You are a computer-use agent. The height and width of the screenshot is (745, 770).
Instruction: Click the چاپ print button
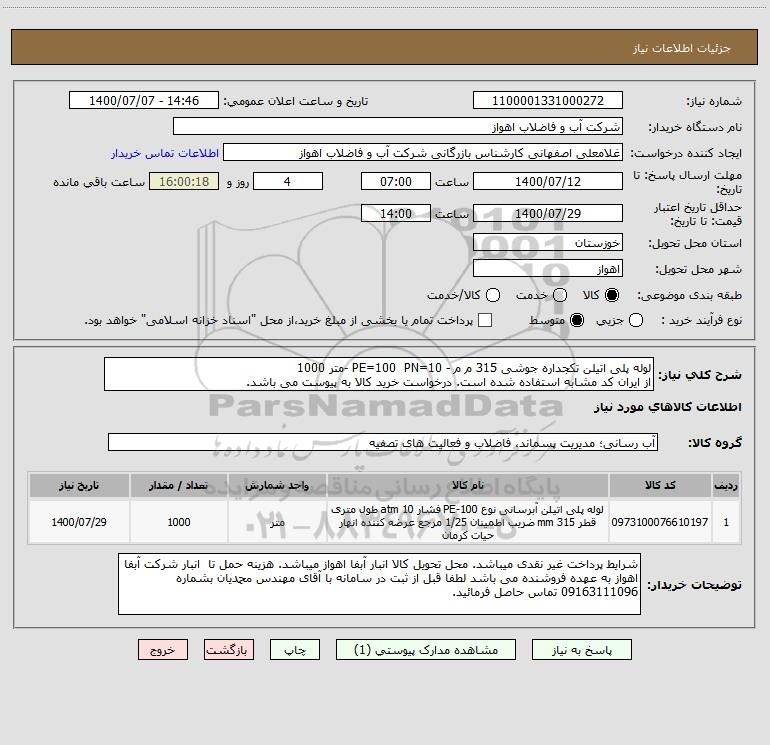click(295, 650)
